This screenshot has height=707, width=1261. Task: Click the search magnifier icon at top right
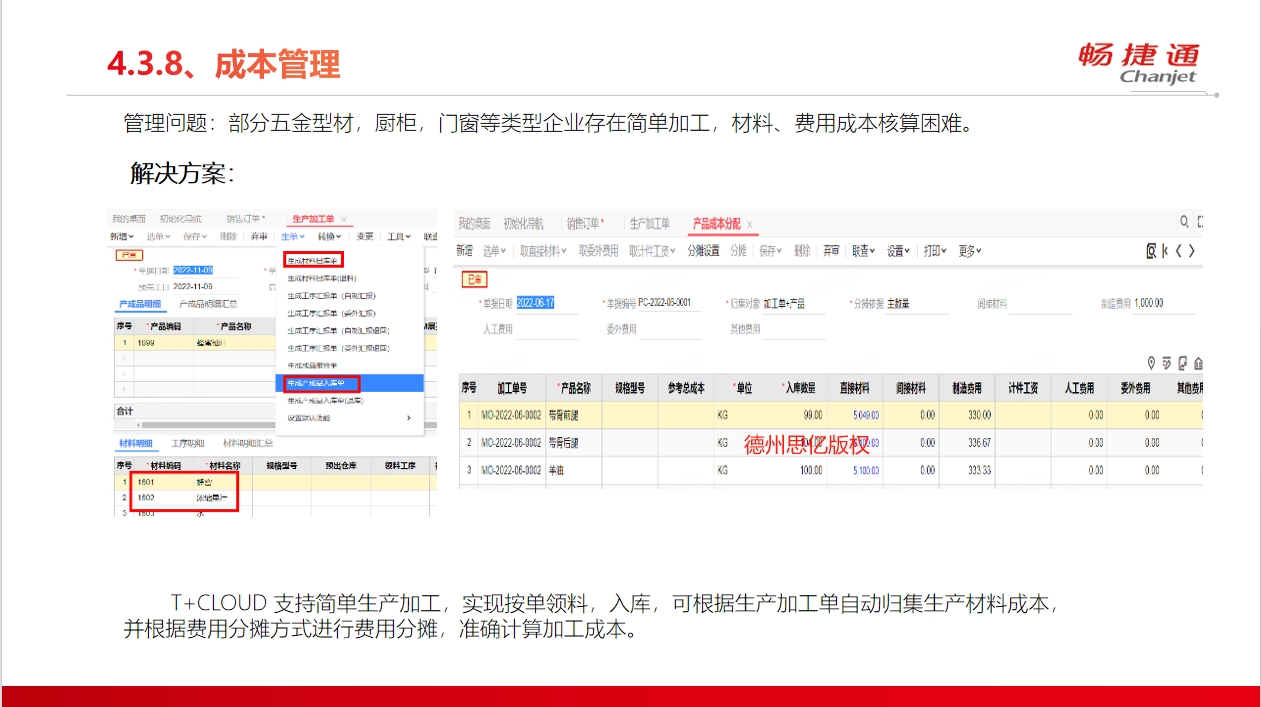(1184, 222)
